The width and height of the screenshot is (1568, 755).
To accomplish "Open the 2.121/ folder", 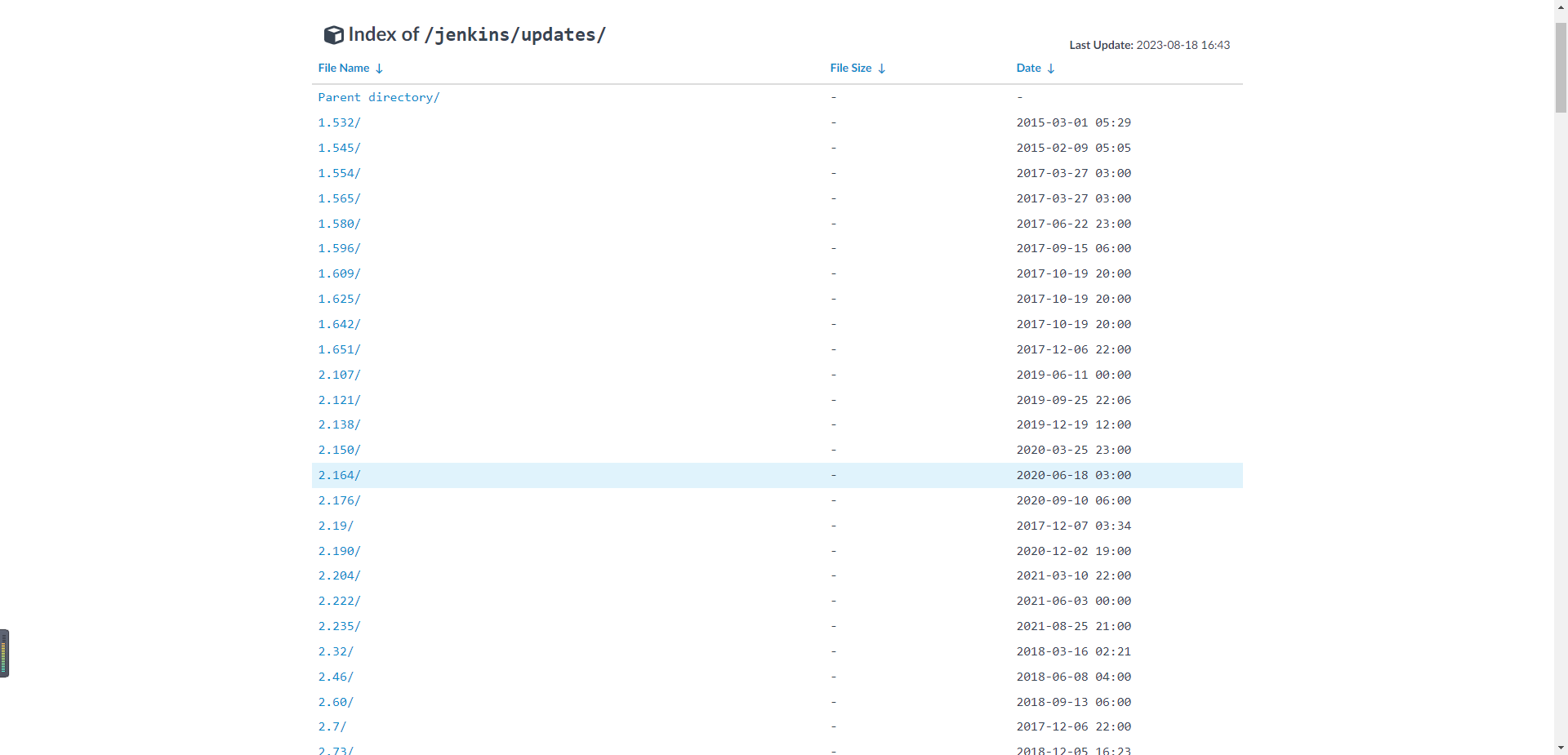I will (340, 400).
